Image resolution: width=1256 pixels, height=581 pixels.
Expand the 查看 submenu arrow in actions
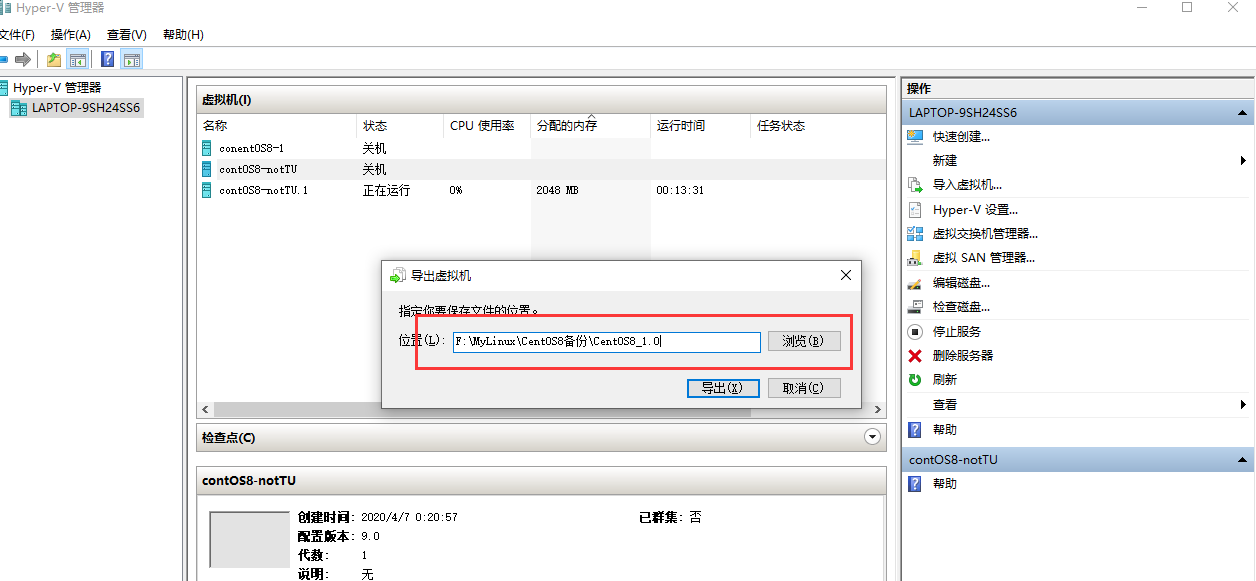1243,405
